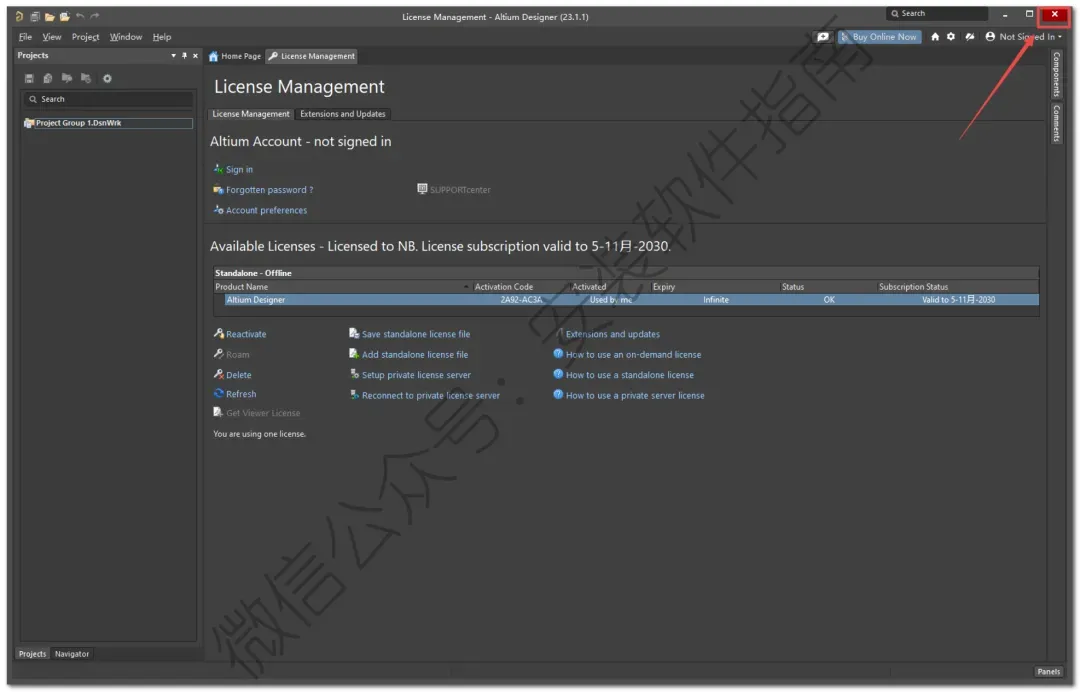
Task: Click the Sign in link
Action: point(239,169)
